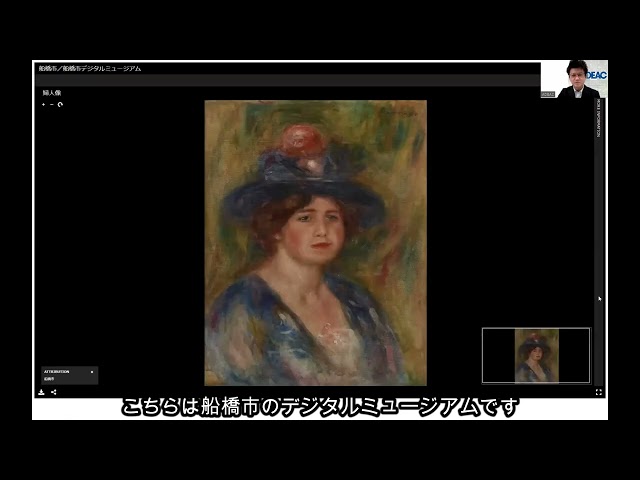Click the Attribution label text
This screenshot has width=640, height=480.
click(57, 372)
